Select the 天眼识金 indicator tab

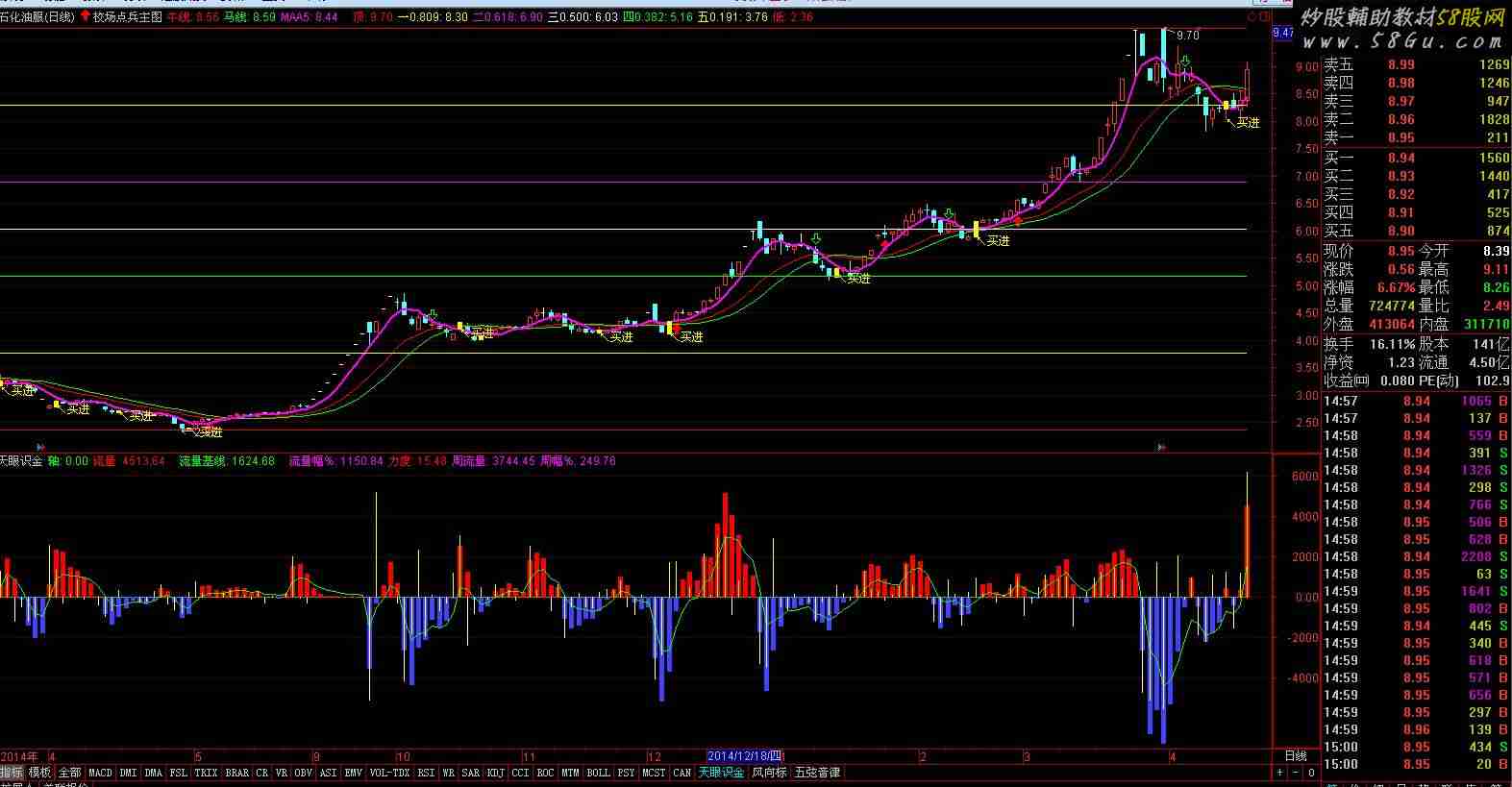pyautogui.click(x=722, y=773)
